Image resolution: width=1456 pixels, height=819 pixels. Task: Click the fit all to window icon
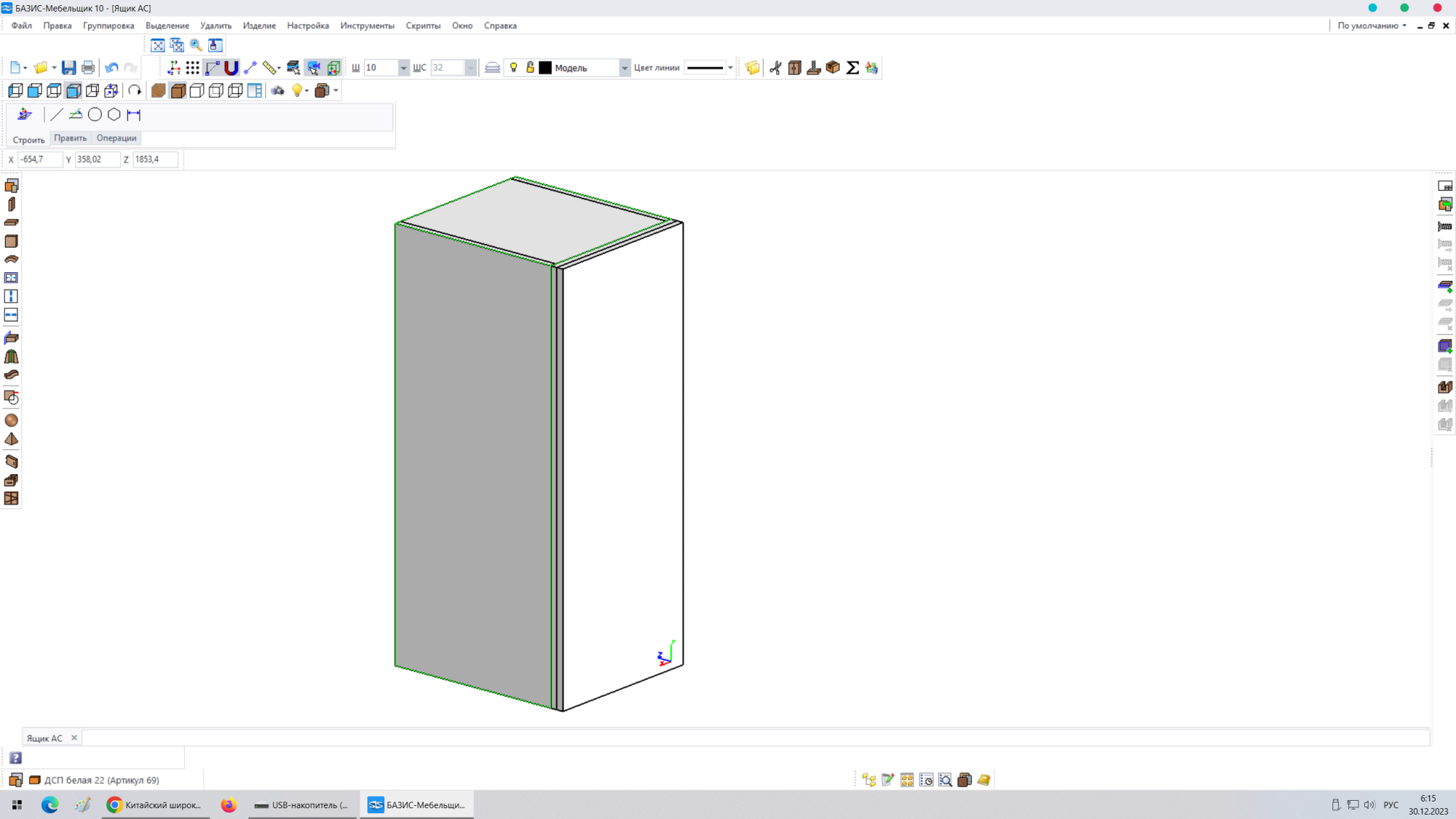157,45
